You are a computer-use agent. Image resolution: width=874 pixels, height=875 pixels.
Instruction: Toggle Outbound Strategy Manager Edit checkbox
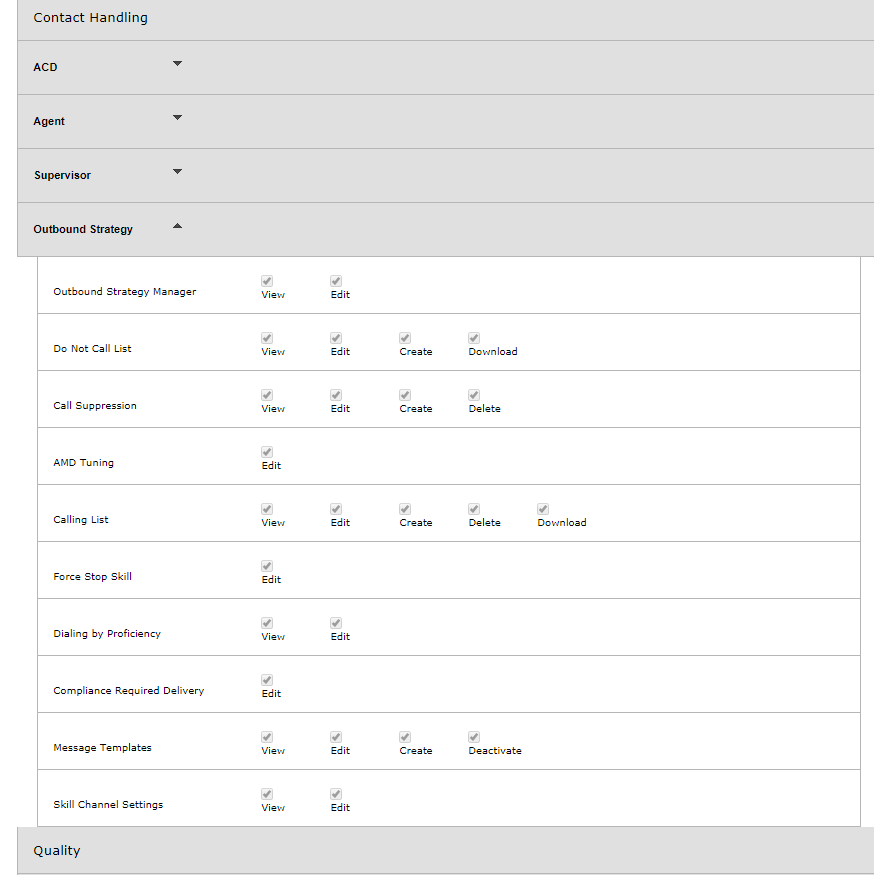click(336, 282)
